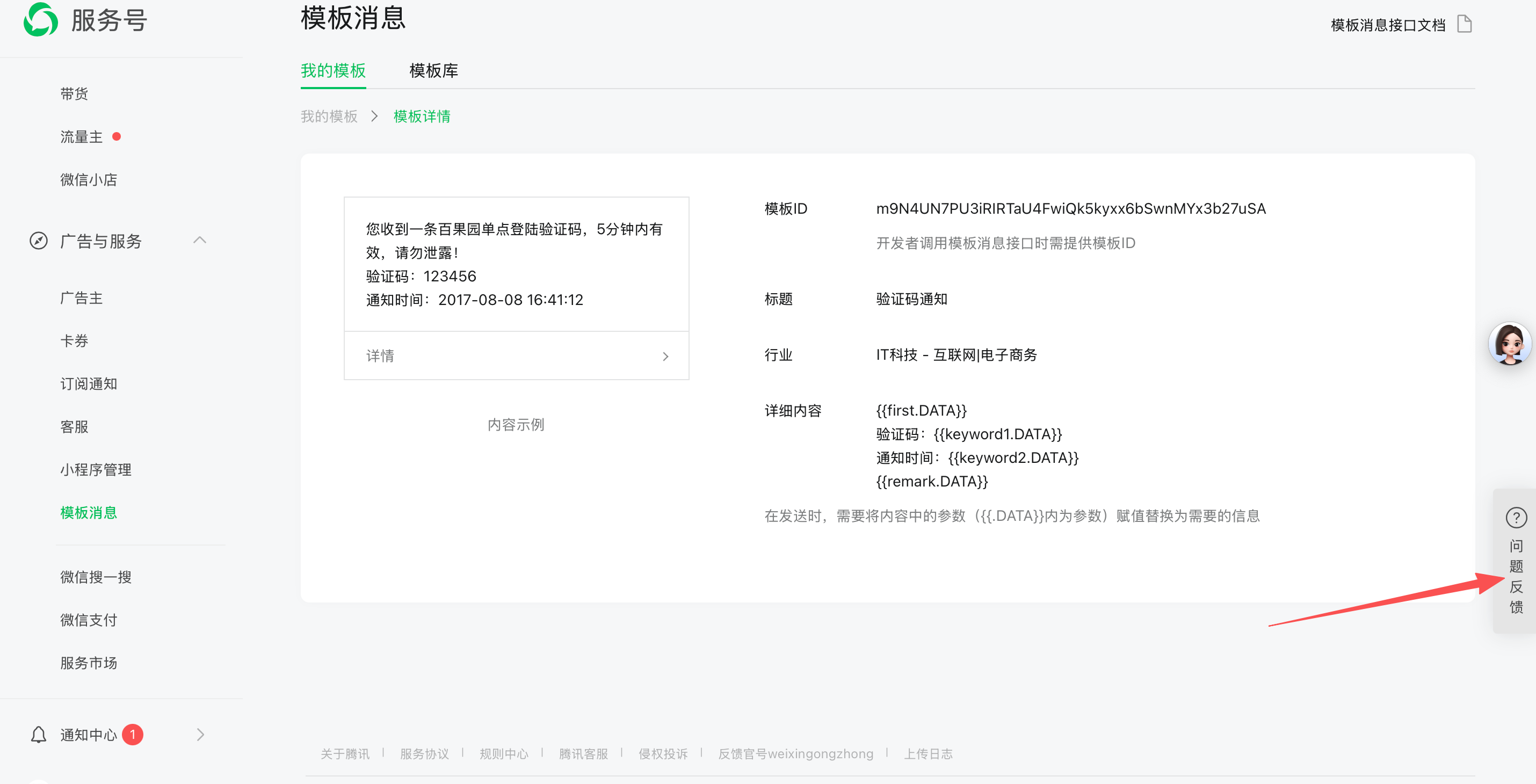Expand 通知中心 with the right arrow
Image resolution: width=1536 pixels, height=784 pixels.
click(x=200, y=735)
